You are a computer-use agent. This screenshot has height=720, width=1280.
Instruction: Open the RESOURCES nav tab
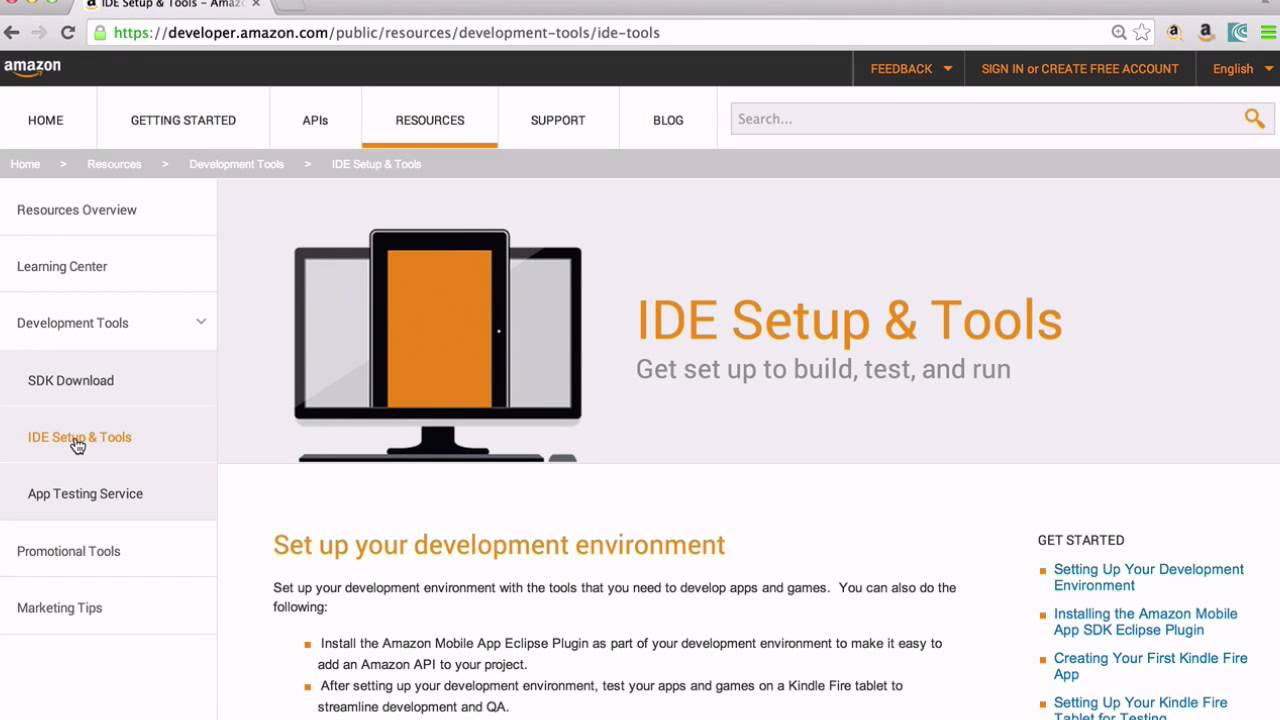(x=430, y=120)
